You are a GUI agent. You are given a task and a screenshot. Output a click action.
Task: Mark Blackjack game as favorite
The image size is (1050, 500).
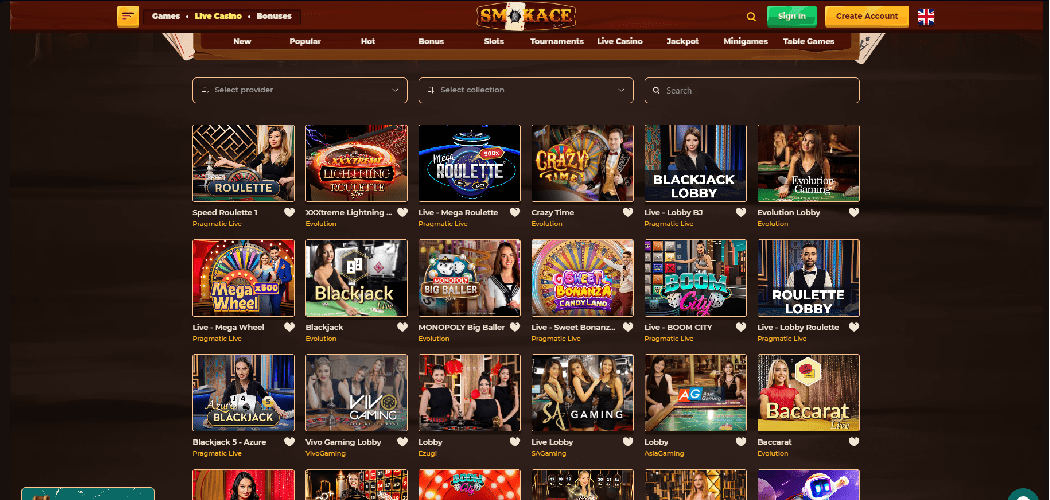pyautogui.click(x=403, y=327)
